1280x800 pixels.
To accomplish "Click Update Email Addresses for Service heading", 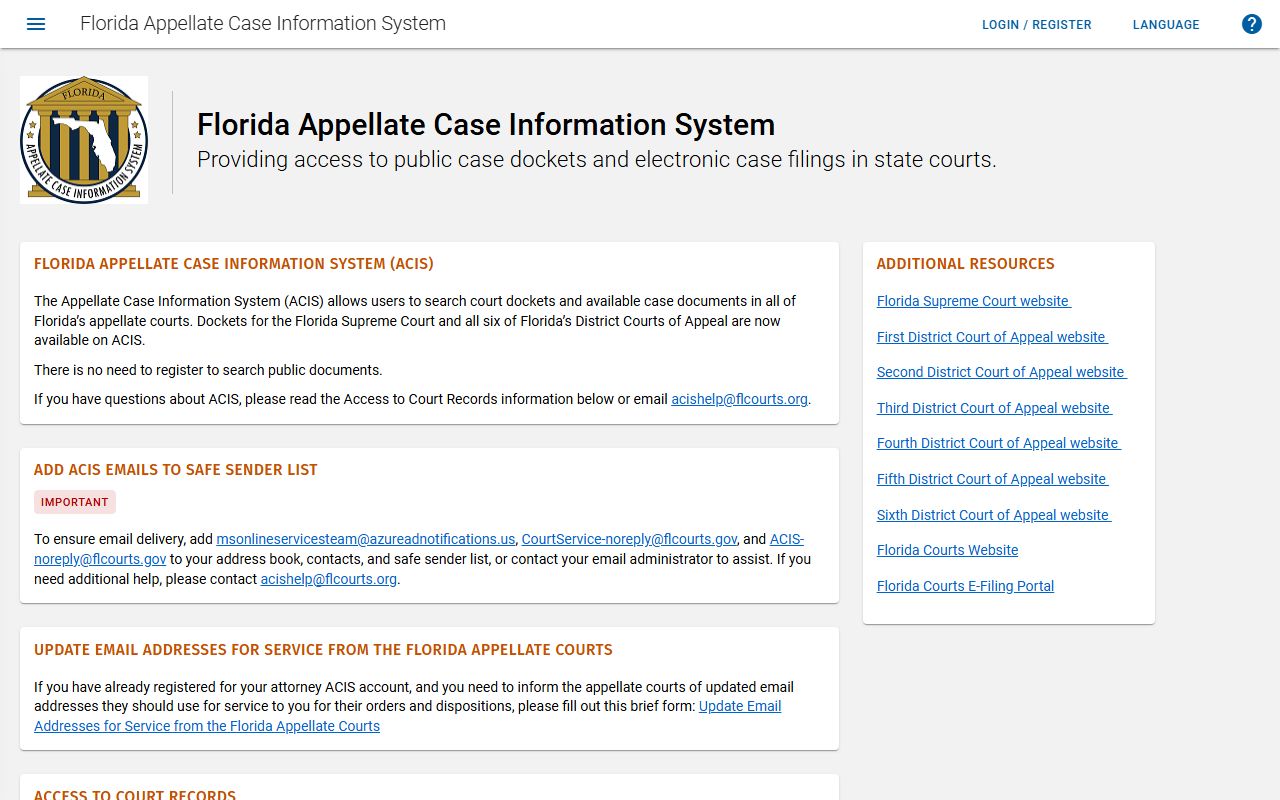I will tap(323, 650).
